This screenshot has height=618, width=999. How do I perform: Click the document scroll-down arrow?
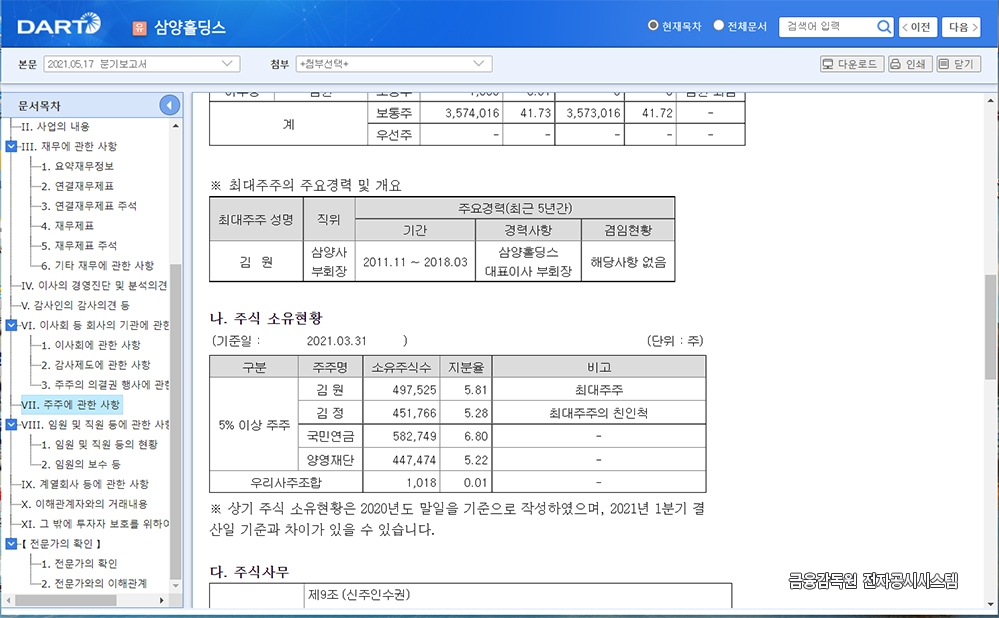990,604
